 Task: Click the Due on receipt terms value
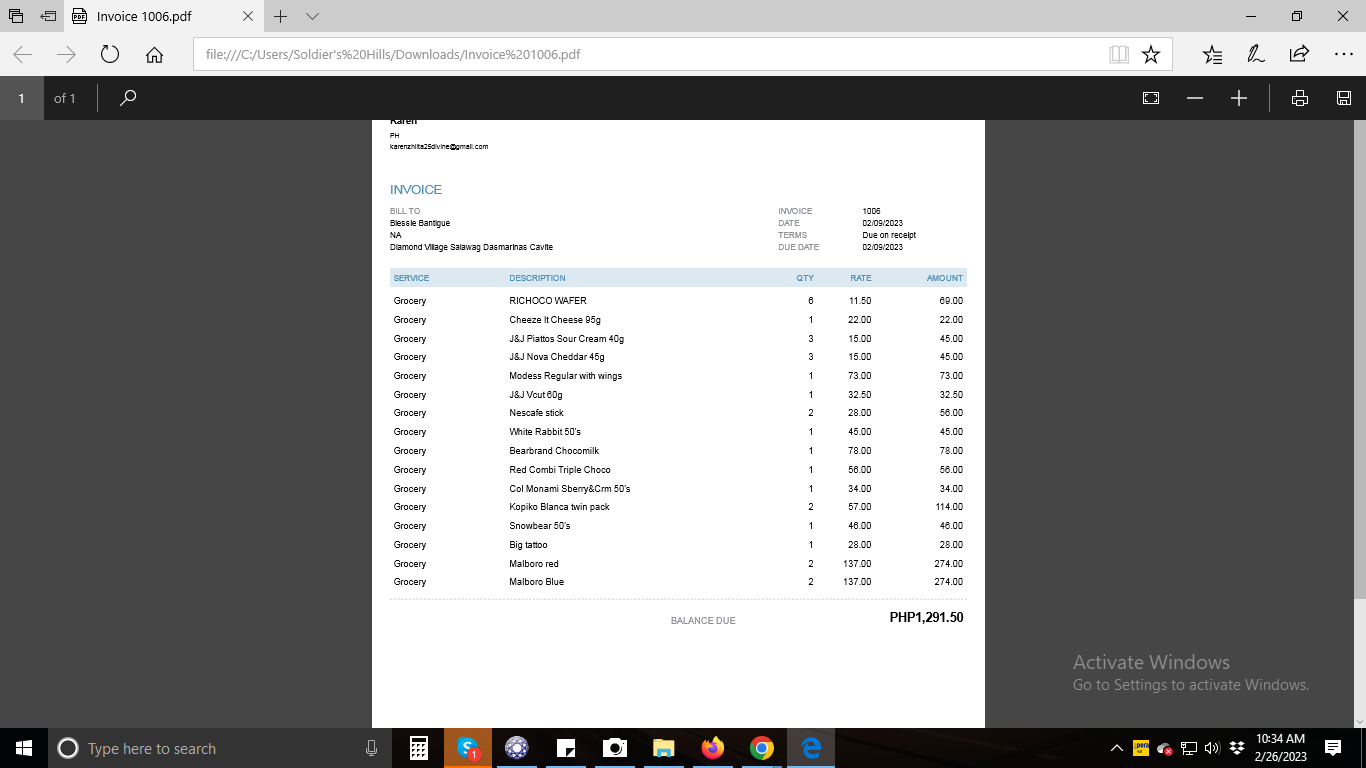(889, 235)
